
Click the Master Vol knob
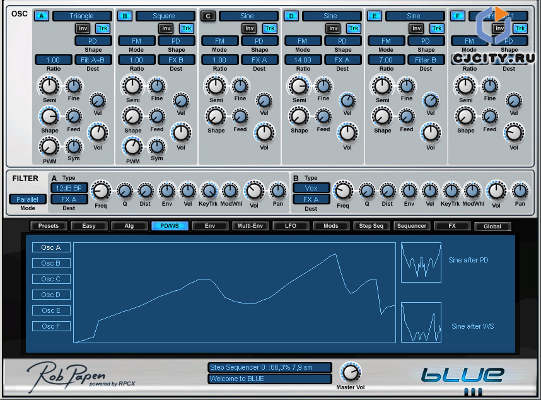point(351,373)
